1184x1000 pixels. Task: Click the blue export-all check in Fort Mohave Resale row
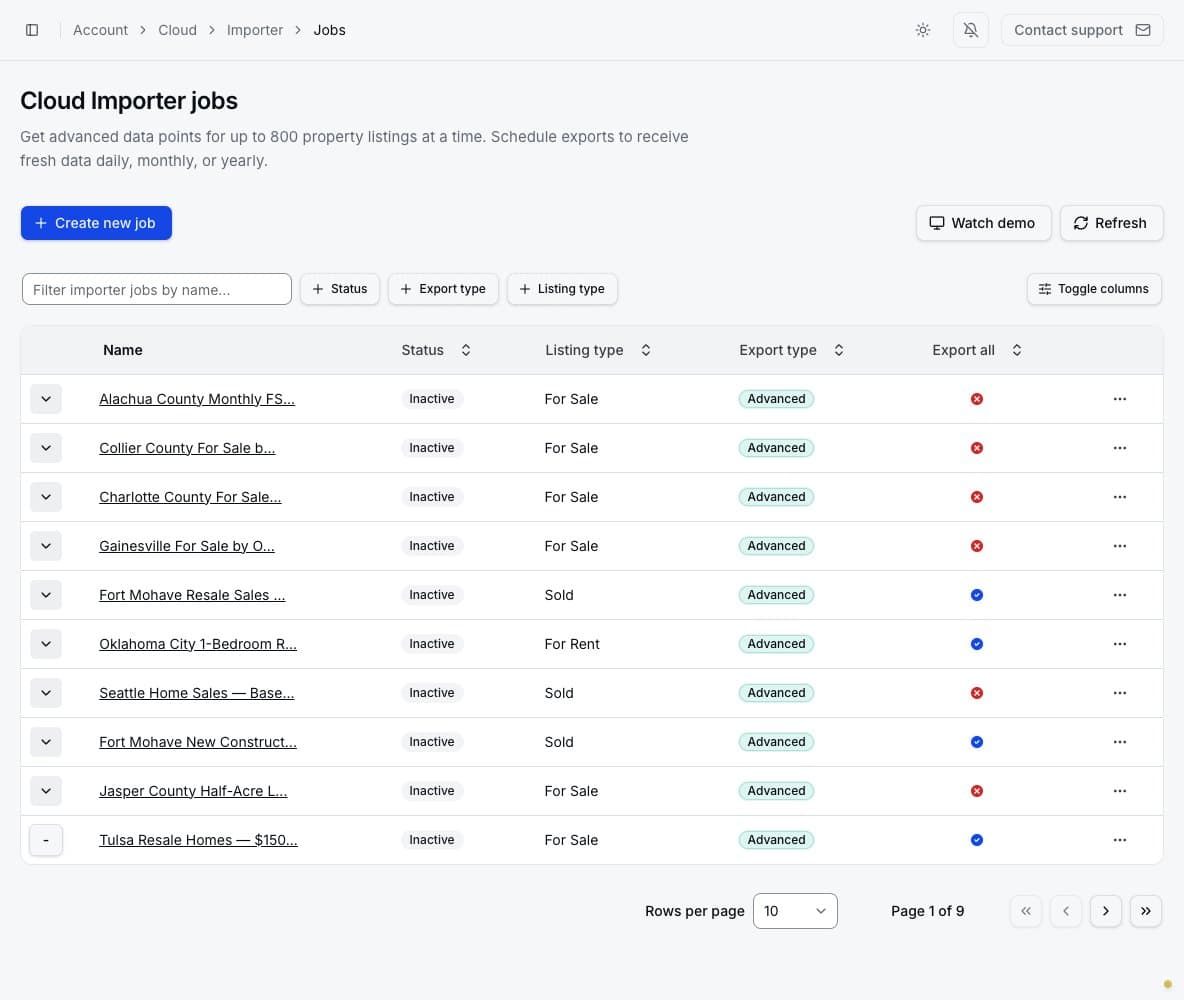click(976, 595)
